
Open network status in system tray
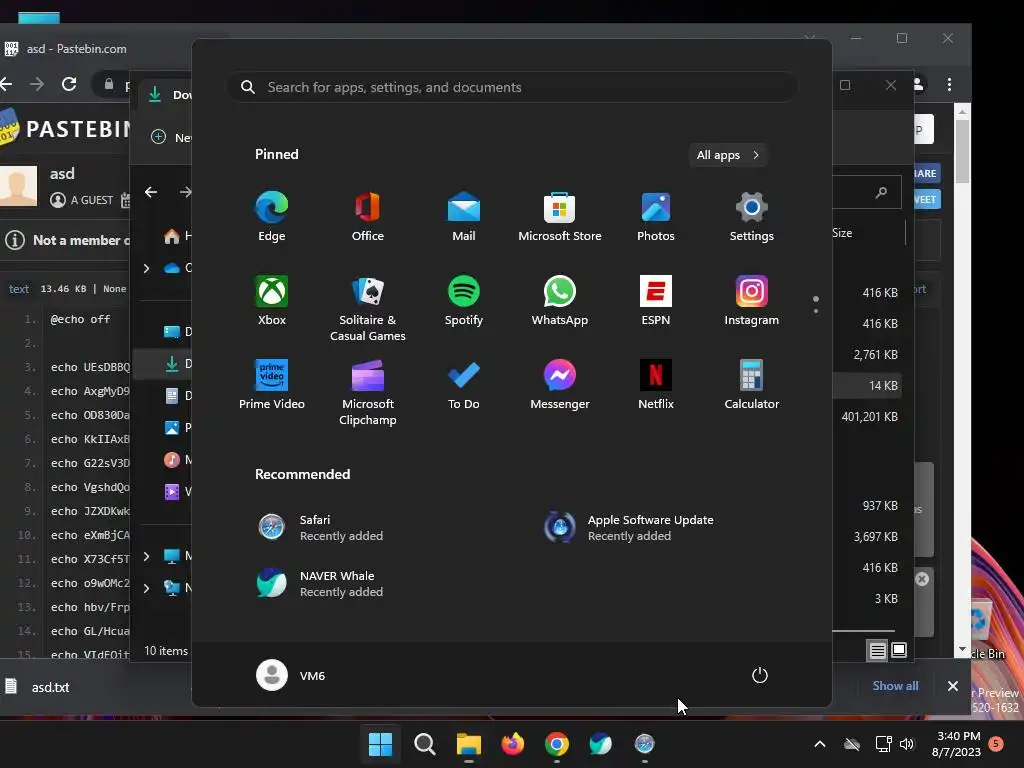[x=883, y=744]
